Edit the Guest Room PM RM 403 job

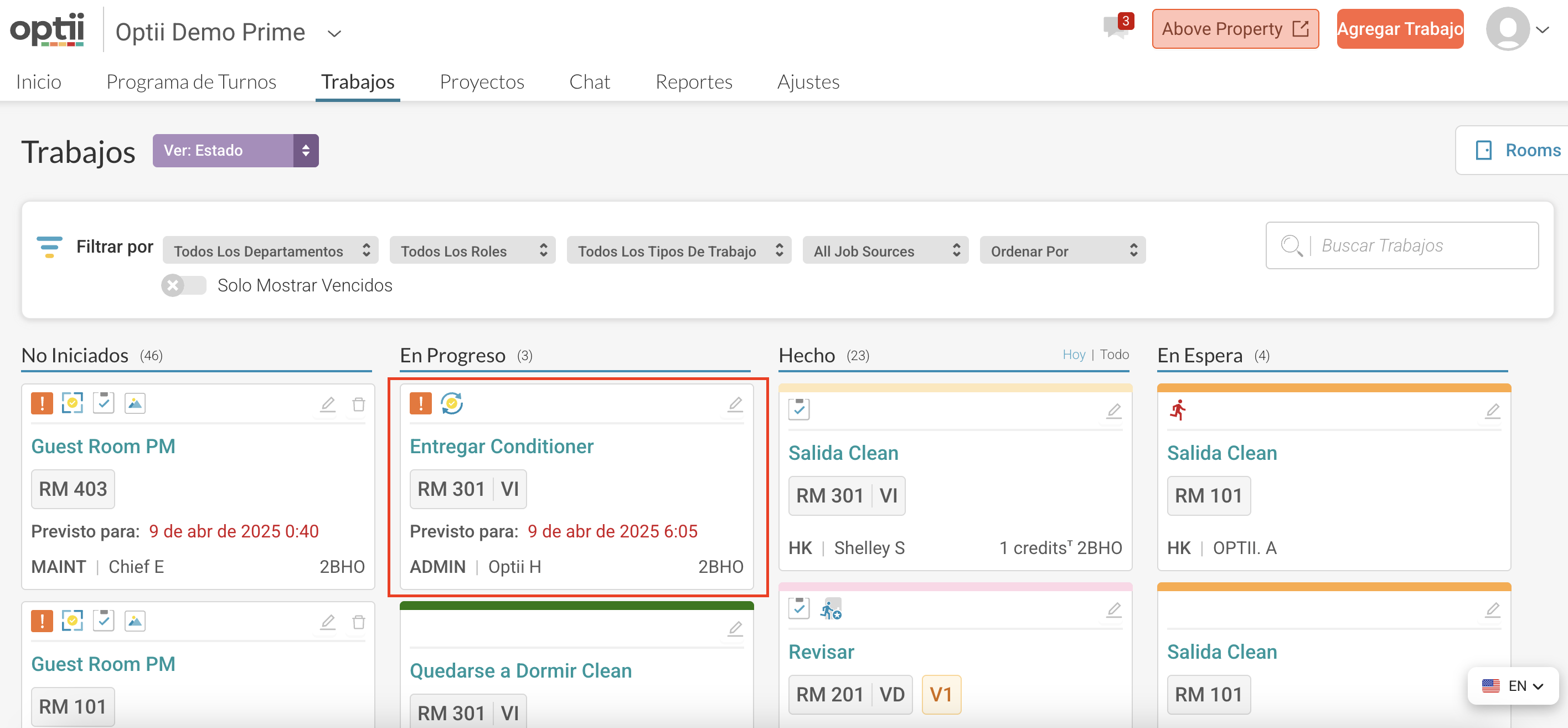[327, 404]
